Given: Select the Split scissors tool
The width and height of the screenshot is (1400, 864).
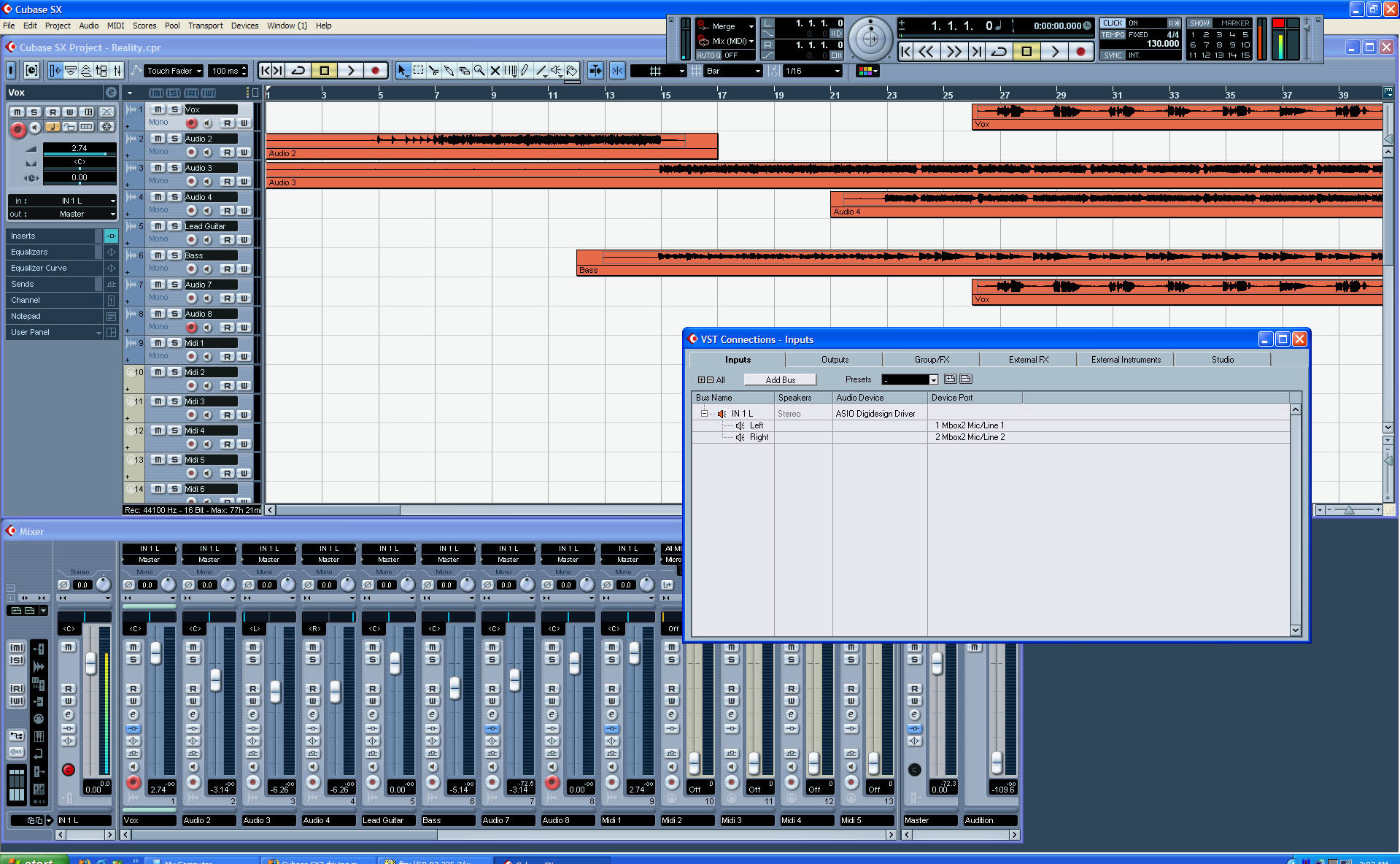Looking at the screenshot, I should (x=433, y=71).
